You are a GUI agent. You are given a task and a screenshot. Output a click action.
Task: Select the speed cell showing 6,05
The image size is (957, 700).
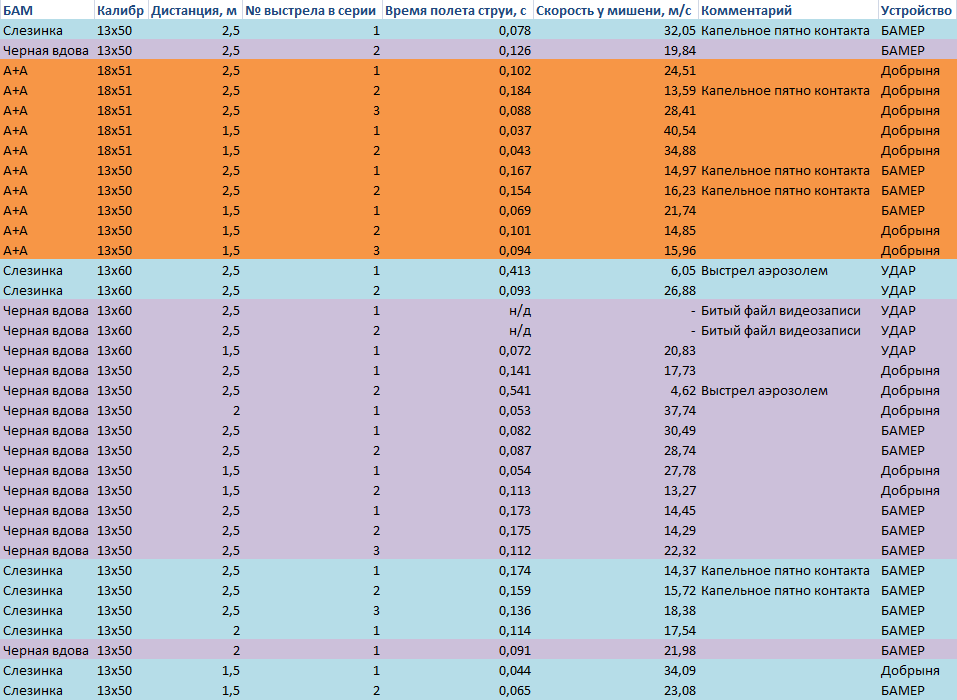(682, 271)
